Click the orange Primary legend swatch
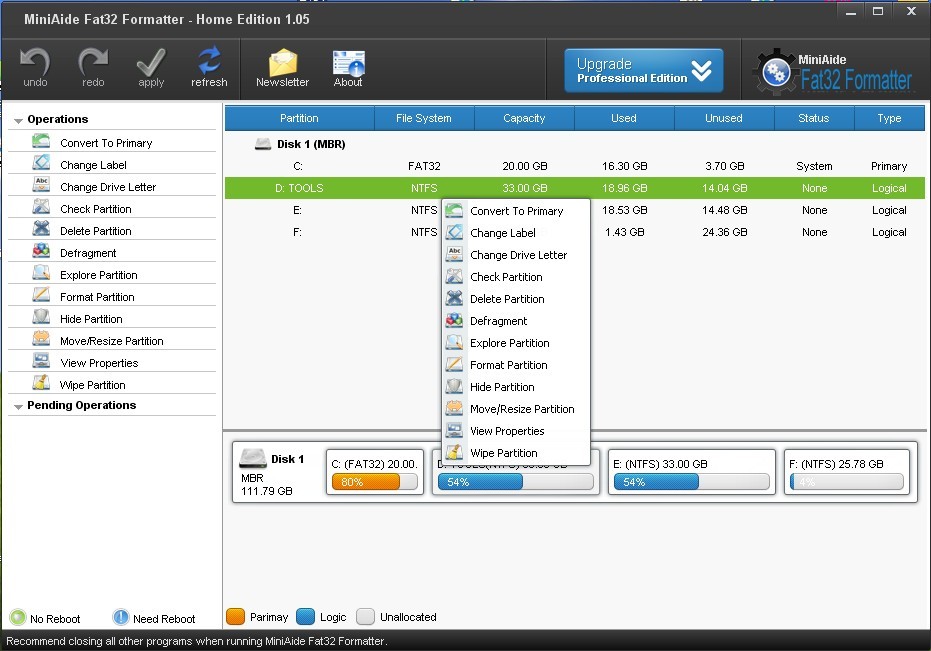The height and width of the screenshot is (651, 931). tap(236, 617)
